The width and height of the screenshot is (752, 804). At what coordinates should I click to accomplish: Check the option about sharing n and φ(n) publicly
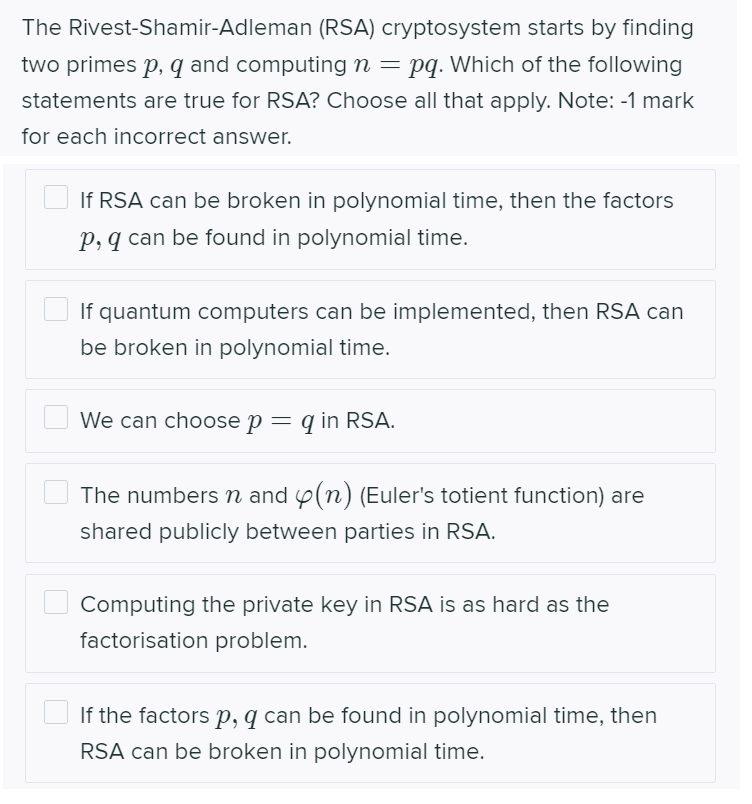55,493
